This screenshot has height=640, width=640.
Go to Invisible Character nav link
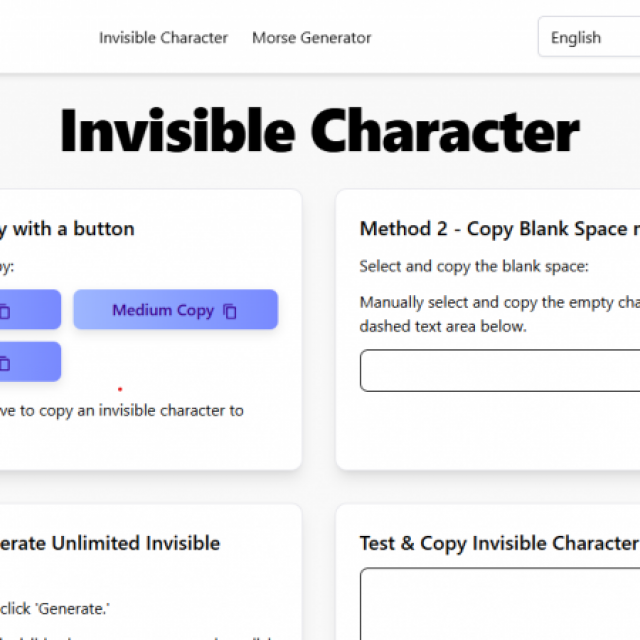[x=163, y=38]
